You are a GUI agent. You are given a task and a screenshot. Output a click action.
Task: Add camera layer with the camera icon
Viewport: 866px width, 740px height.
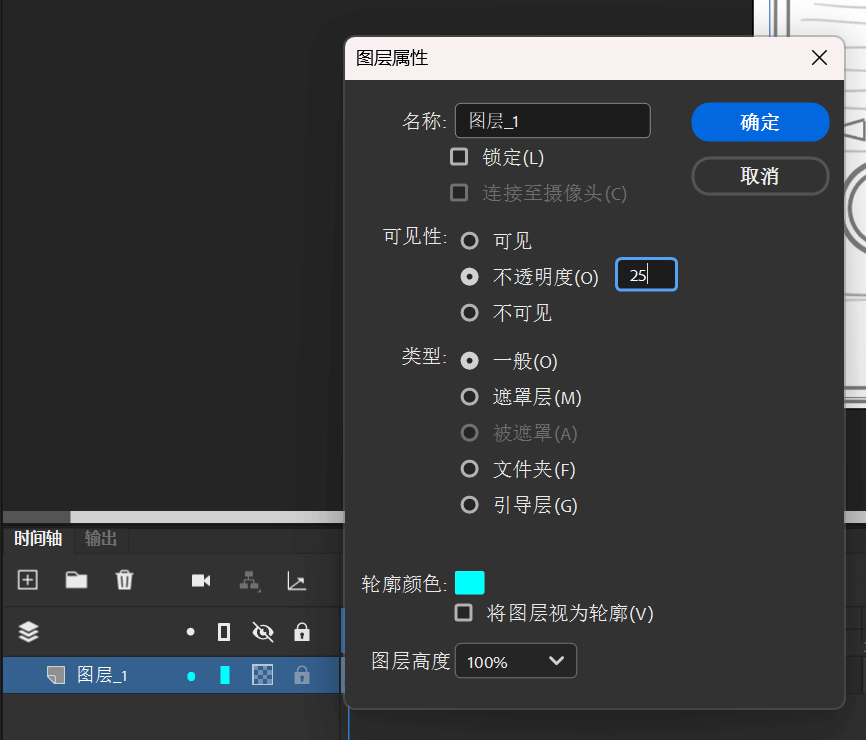pos(200,580)
